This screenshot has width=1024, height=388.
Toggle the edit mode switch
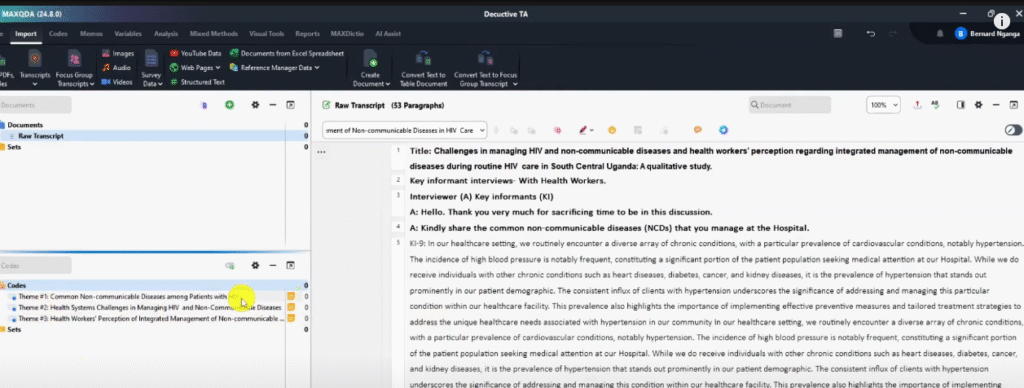pos(1014,130)
